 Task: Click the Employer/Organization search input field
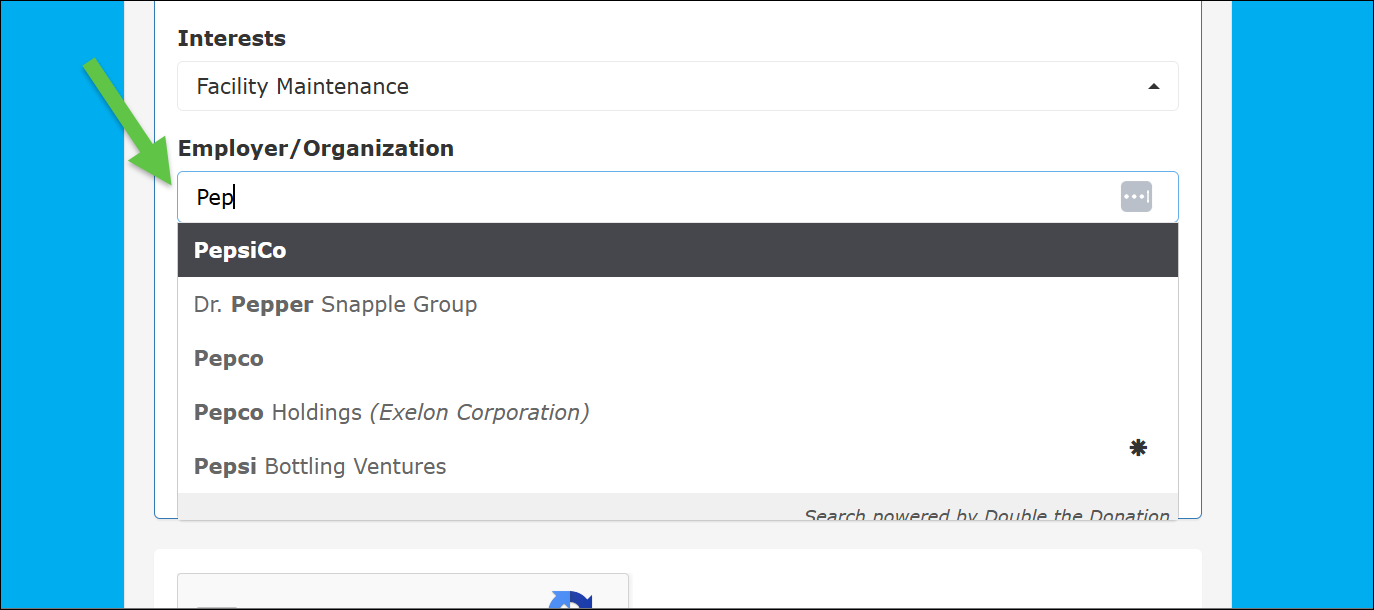[x=678, y=197]
